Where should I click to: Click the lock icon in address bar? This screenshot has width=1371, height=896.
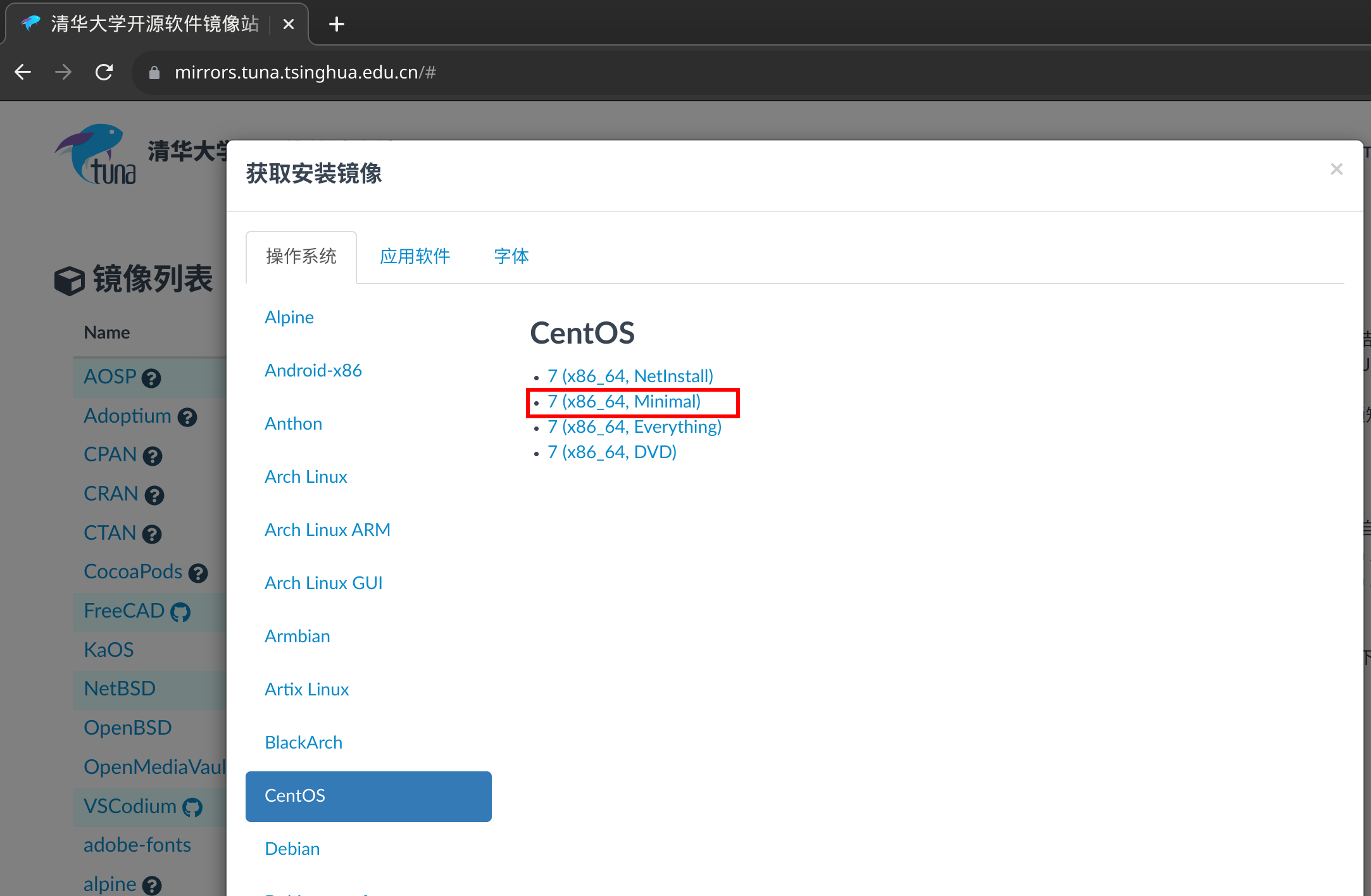154,73
